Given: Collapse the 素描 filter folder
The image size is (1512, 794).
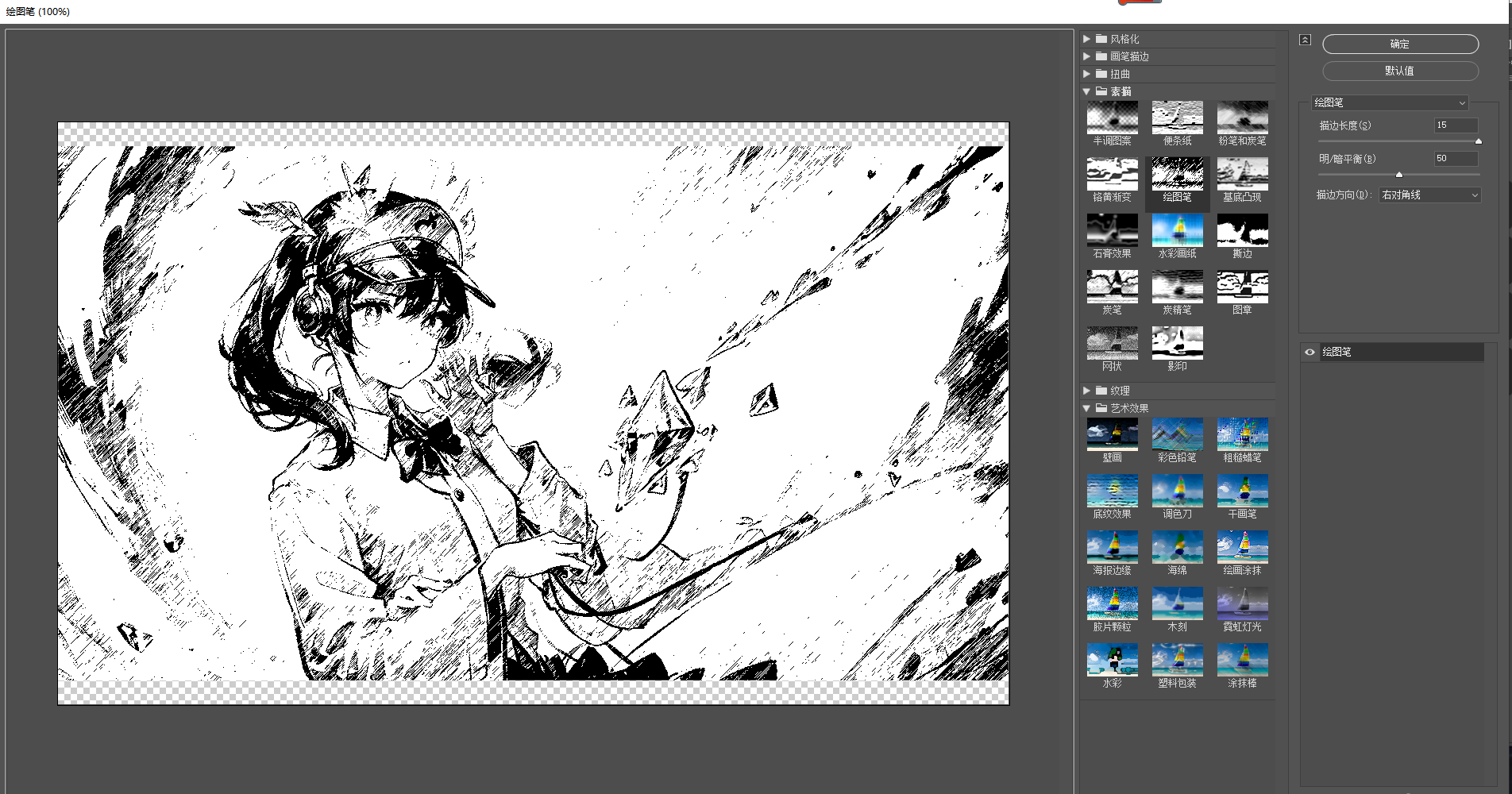Looking at the screenshot, I should tap(1086, 91).
